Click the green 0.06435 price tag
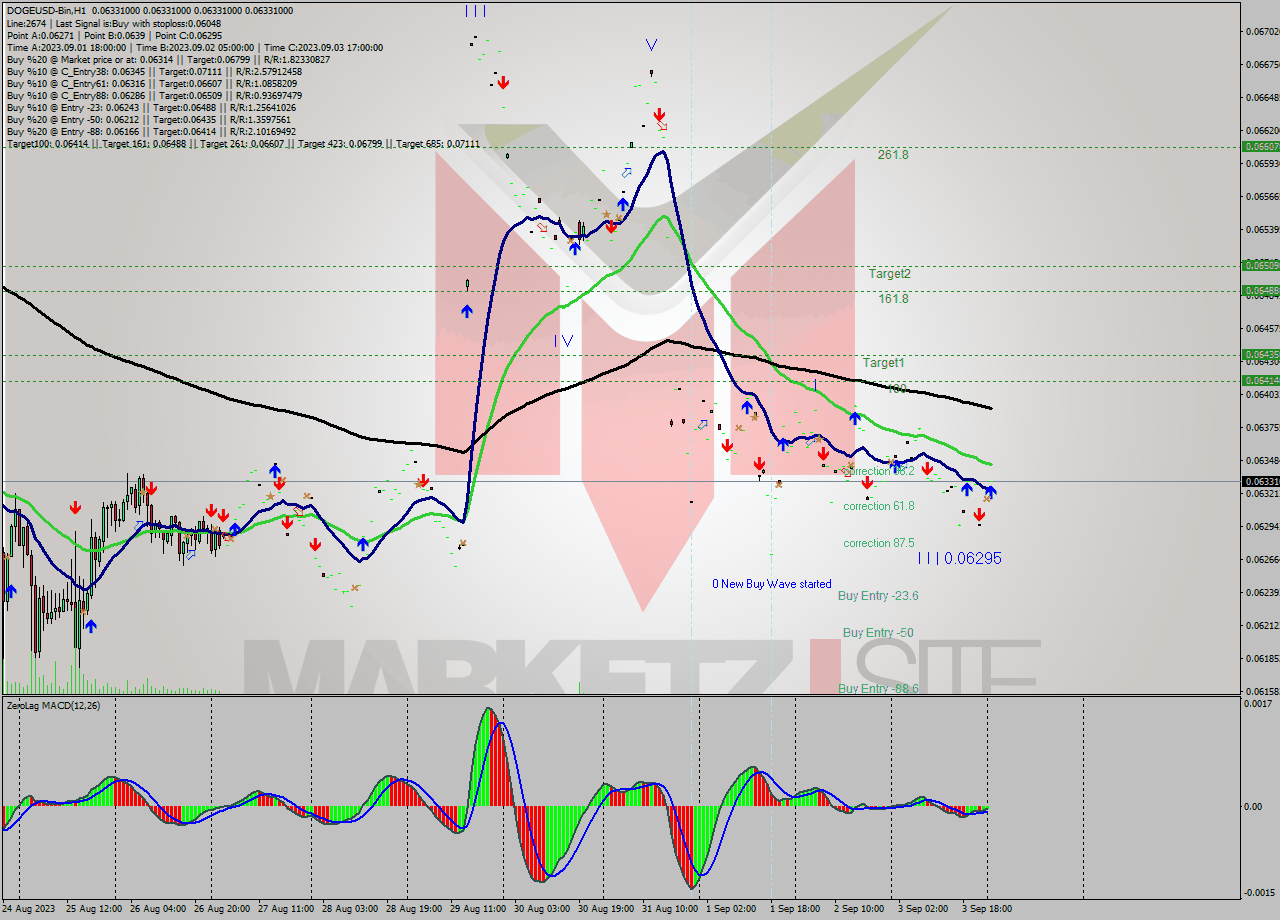 tap(1260, 354)
